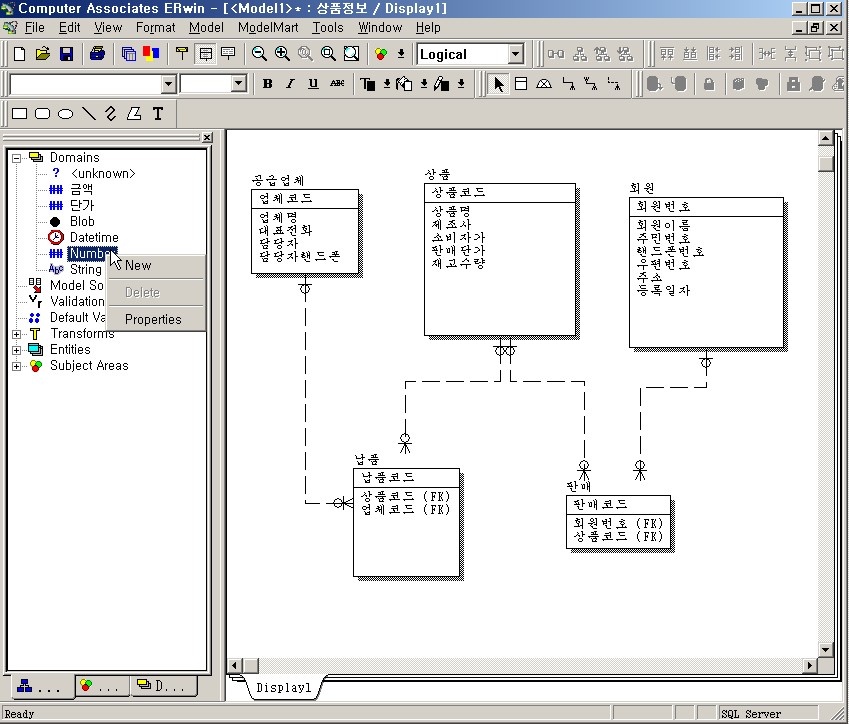Print the diagram with the printer icon

coord(97,54)
